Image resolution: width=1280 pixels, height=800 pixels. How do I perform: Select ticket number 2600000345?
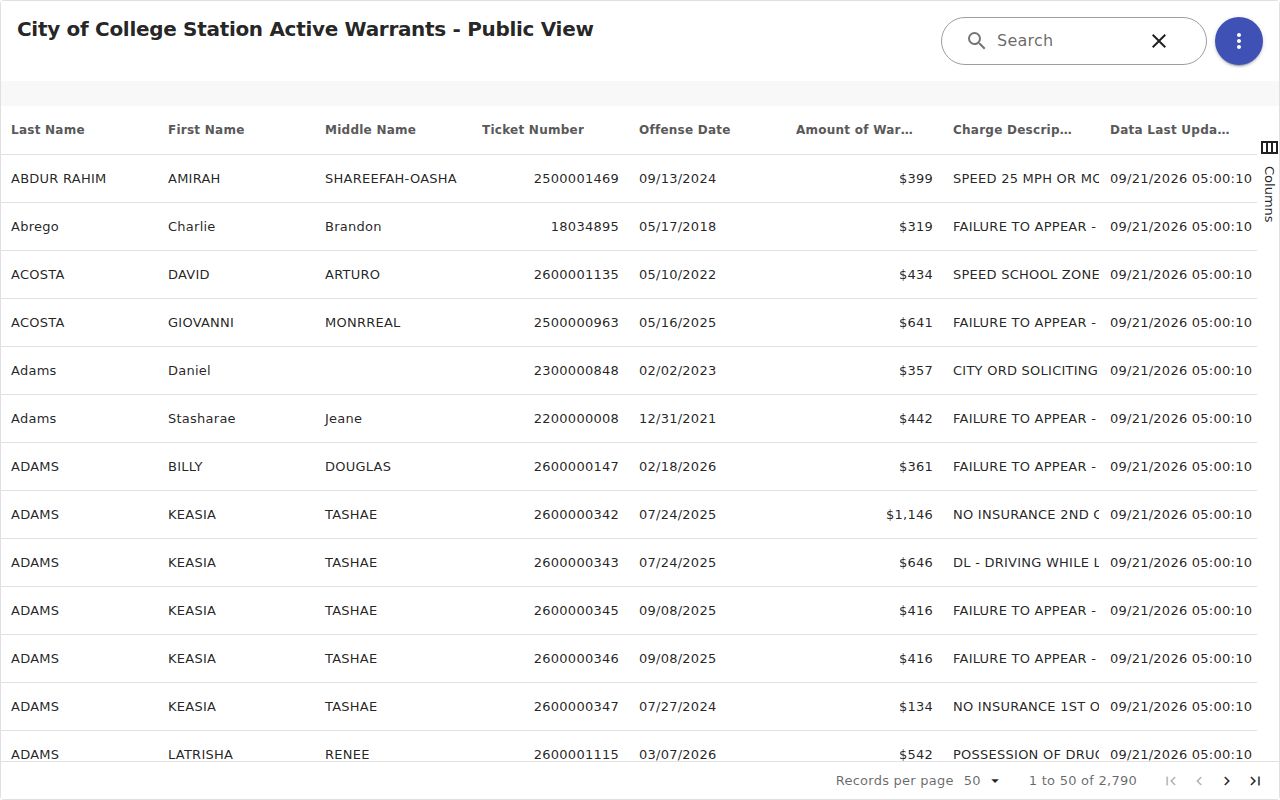(x=576, y=611)
